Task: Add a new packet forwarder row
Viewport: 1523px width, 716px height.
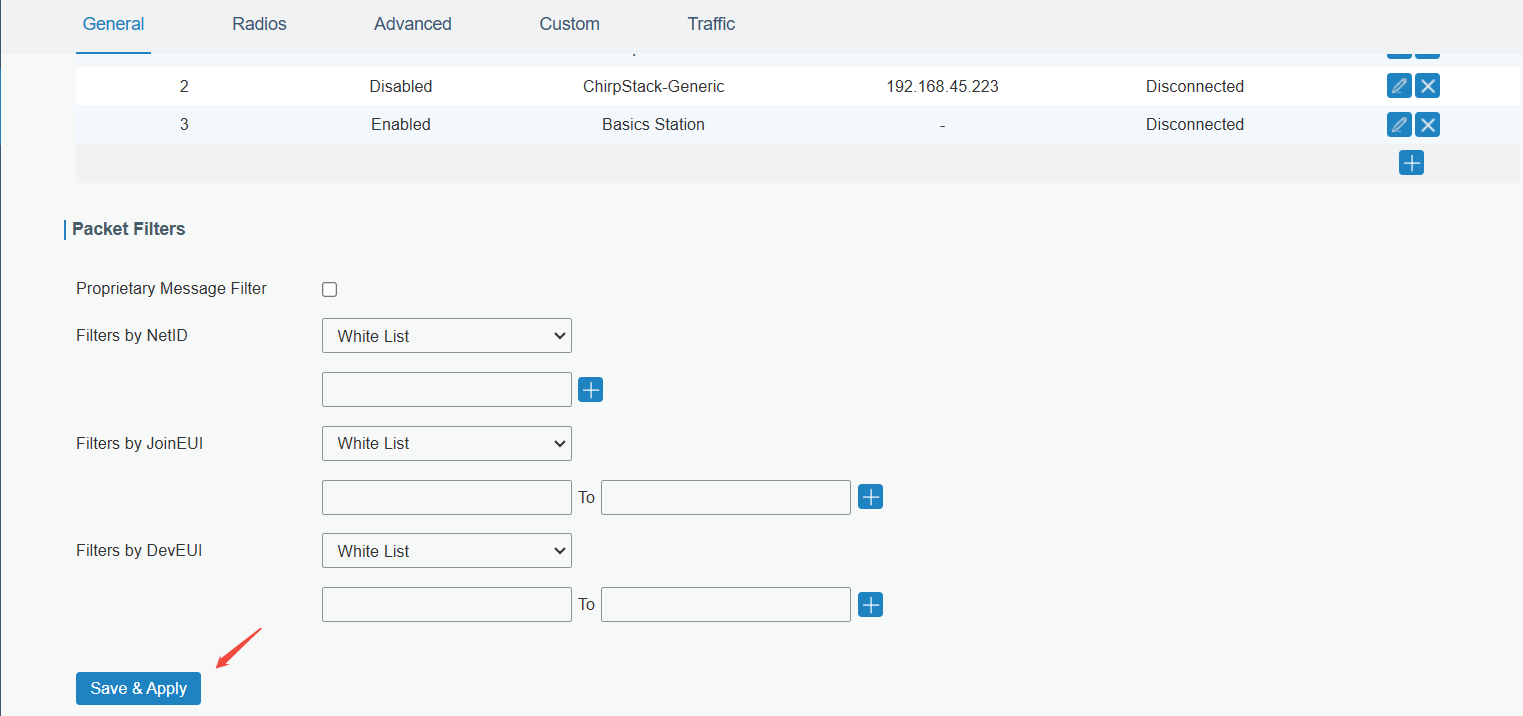Action: click(x=1411, y=163)
